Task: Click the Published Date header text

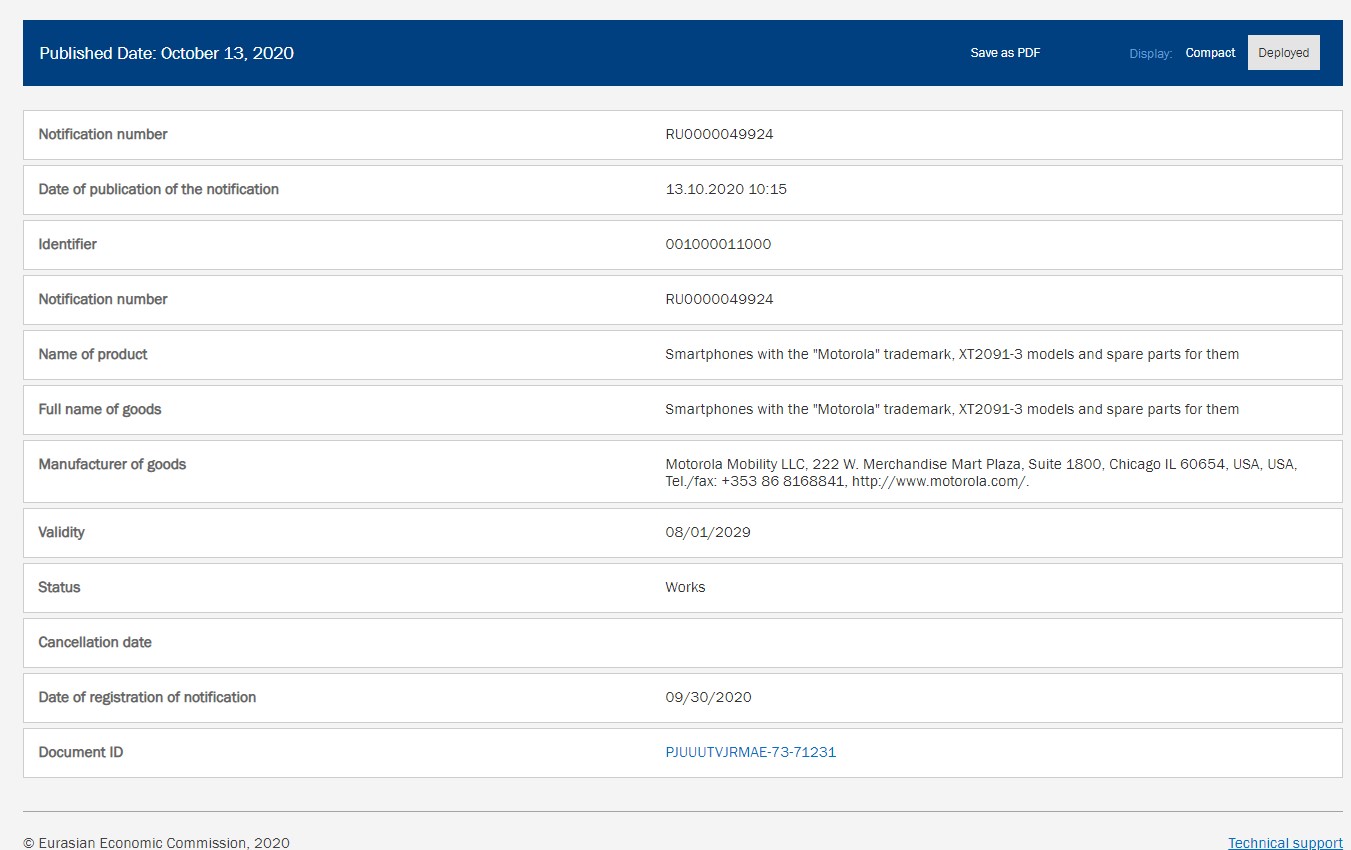Action: (x=167, y=53)
